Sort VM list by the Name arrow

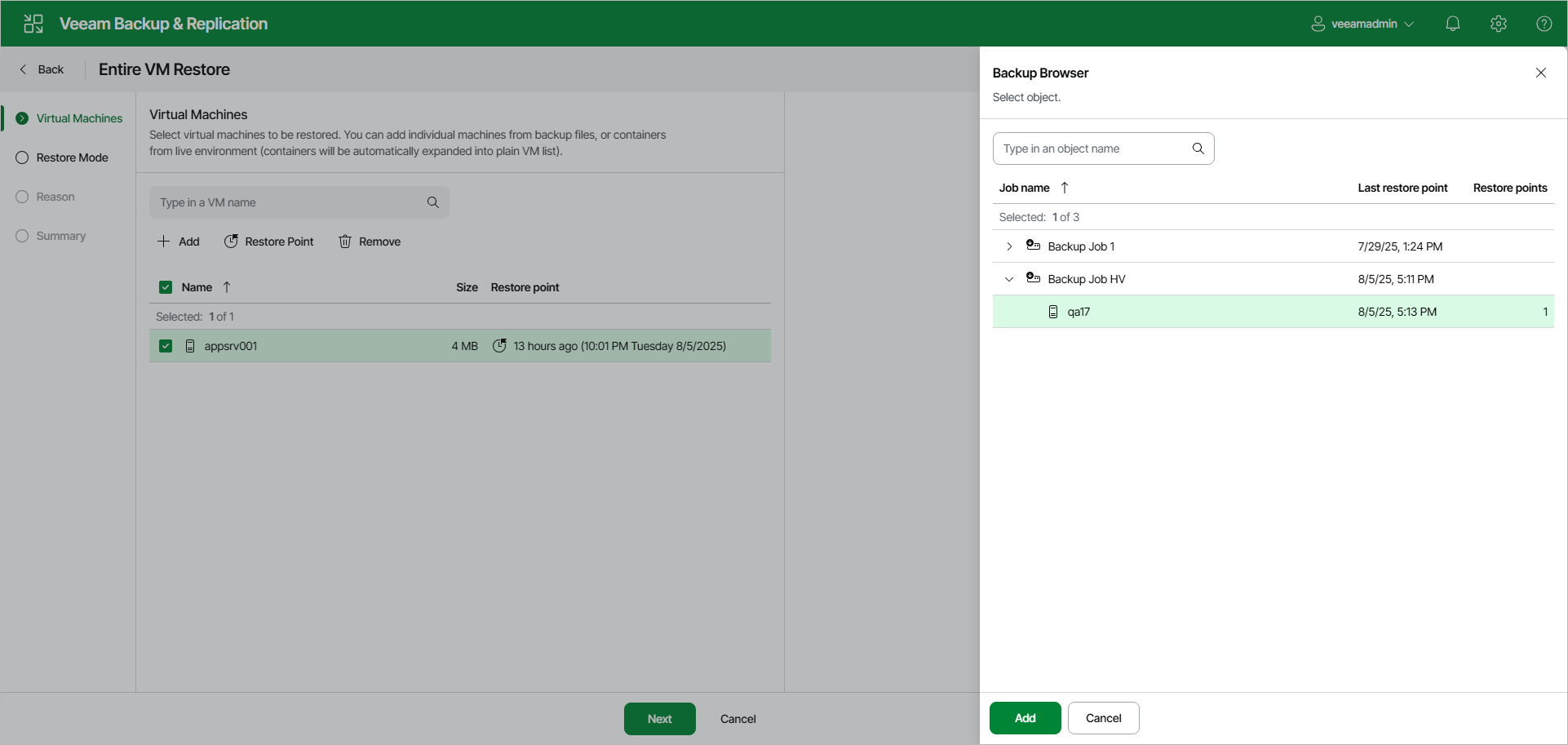coord(227,287)
